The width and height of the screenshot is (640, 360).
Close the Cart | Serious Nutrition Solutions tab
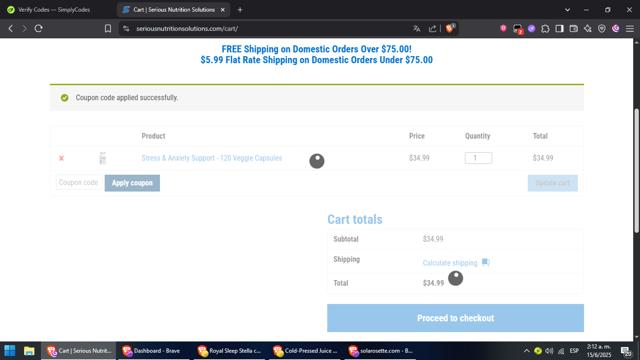[x=223, y=10]
